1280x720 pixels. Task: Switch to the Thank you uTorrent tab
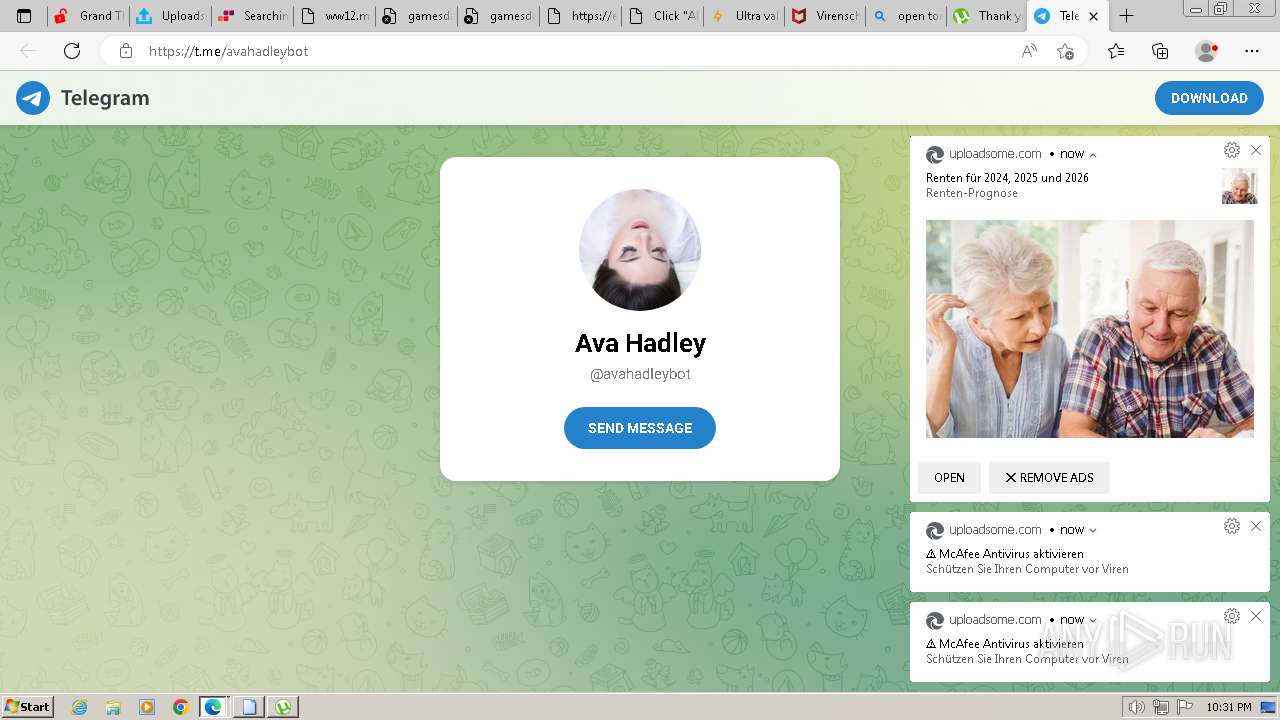point(990,16)
